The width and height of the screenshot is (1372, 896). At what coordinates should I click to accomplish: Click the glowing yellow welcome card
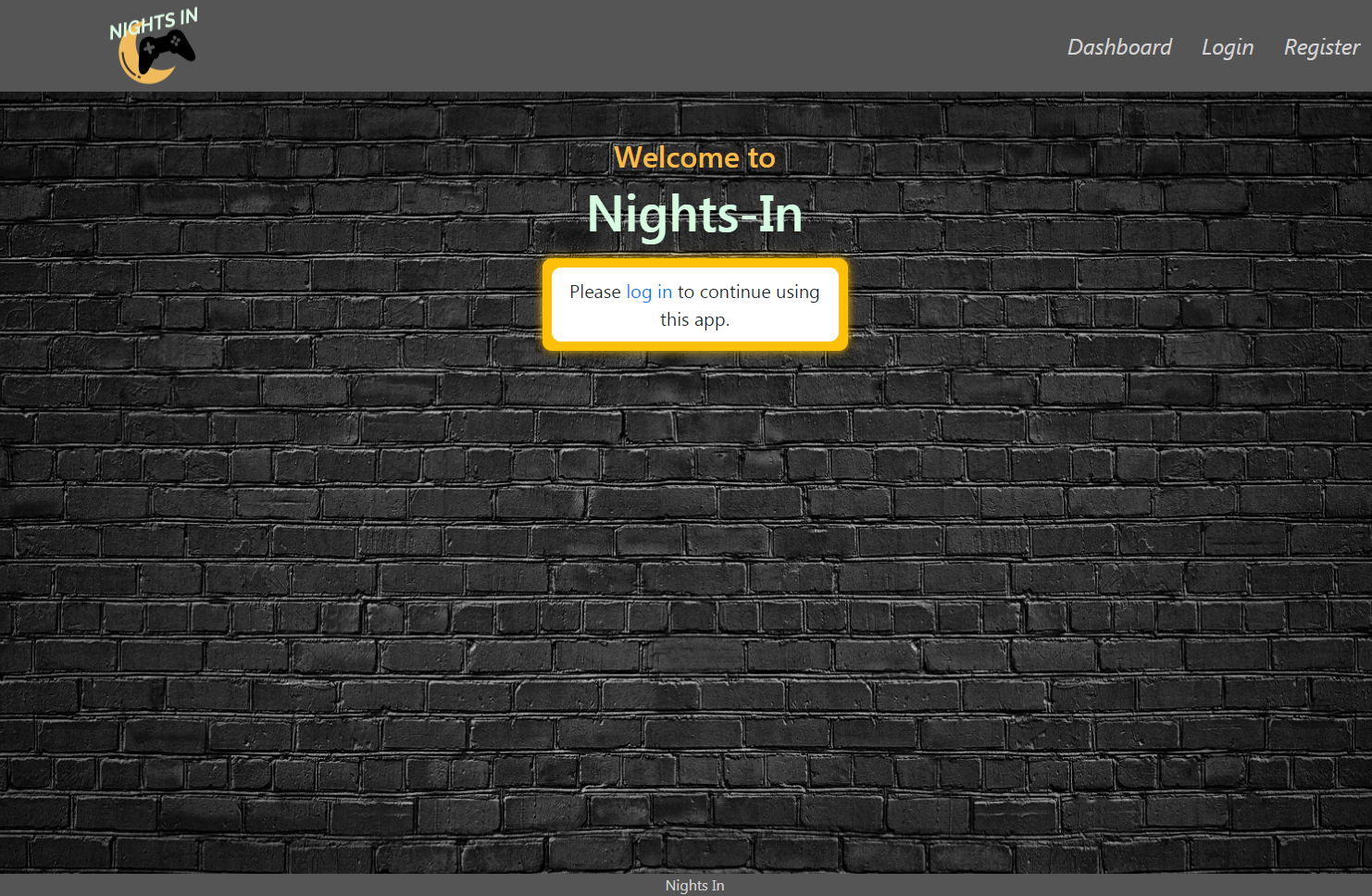(x=694, y=305)
